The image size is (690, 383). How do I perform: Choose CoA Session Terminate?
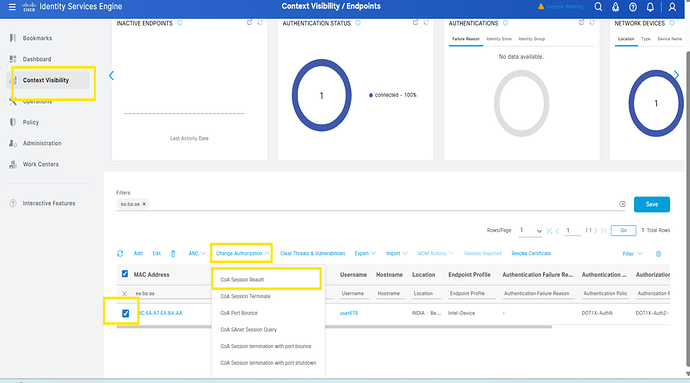[246, 296]
